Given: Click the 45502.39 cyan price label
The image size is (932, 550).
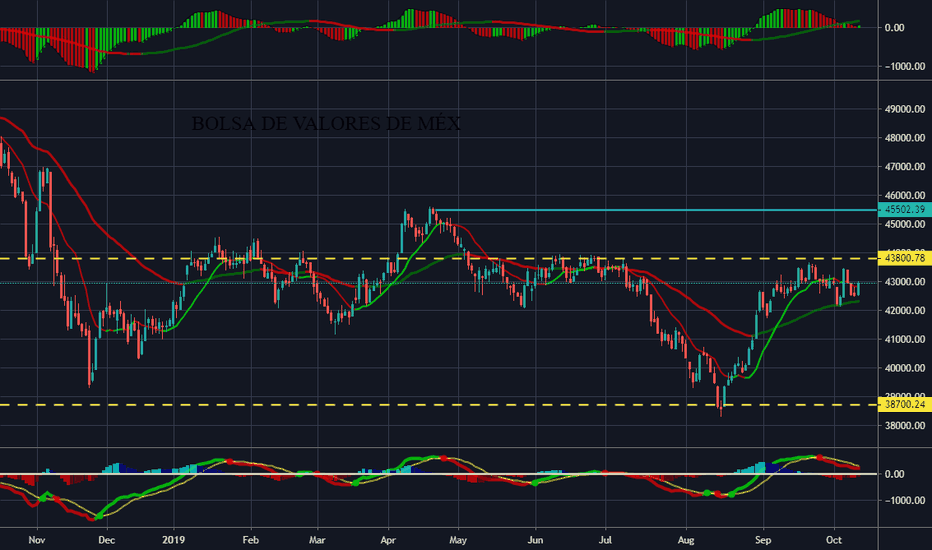Looking at the screenshot, I should [x=905, y=209].
